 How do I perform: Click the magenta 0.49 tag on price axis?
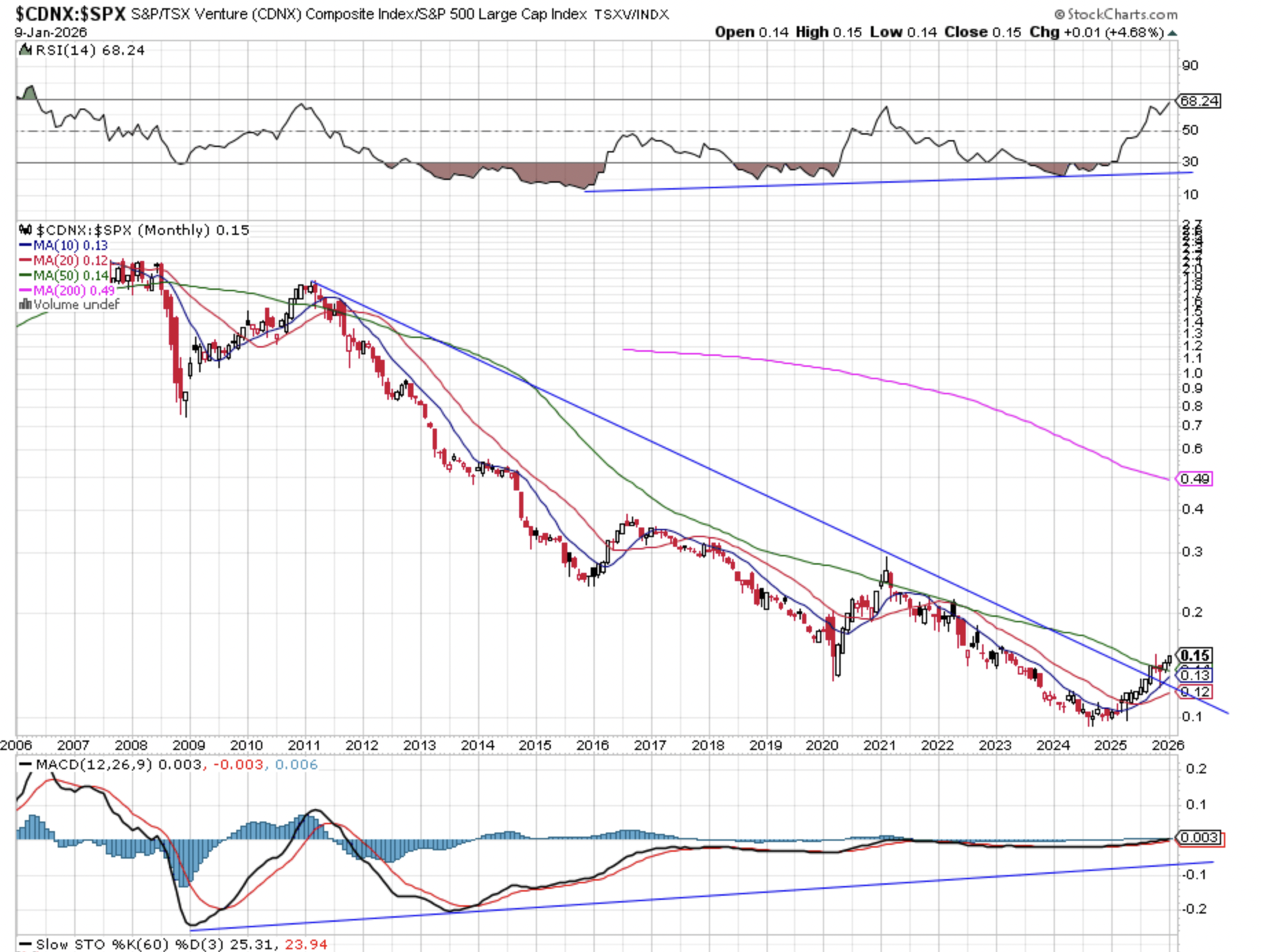pos(1195,479)
